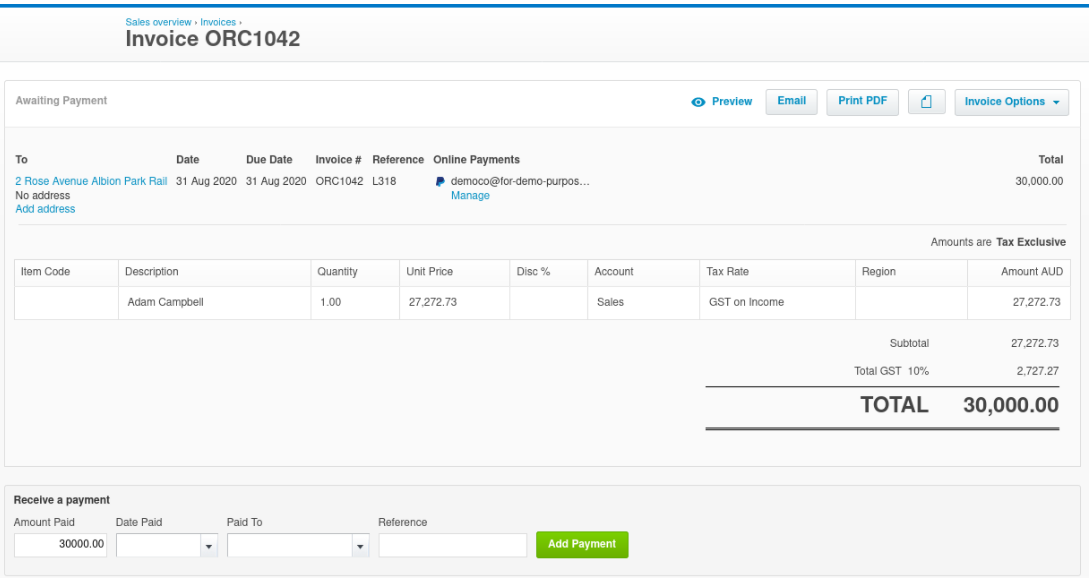Click the Date Paid input field

click(159, 546)
